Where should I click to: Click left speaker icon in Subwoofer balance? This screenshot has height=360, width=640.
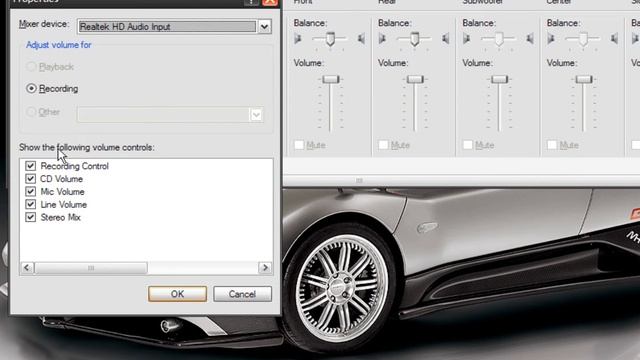tap(467, 39)
